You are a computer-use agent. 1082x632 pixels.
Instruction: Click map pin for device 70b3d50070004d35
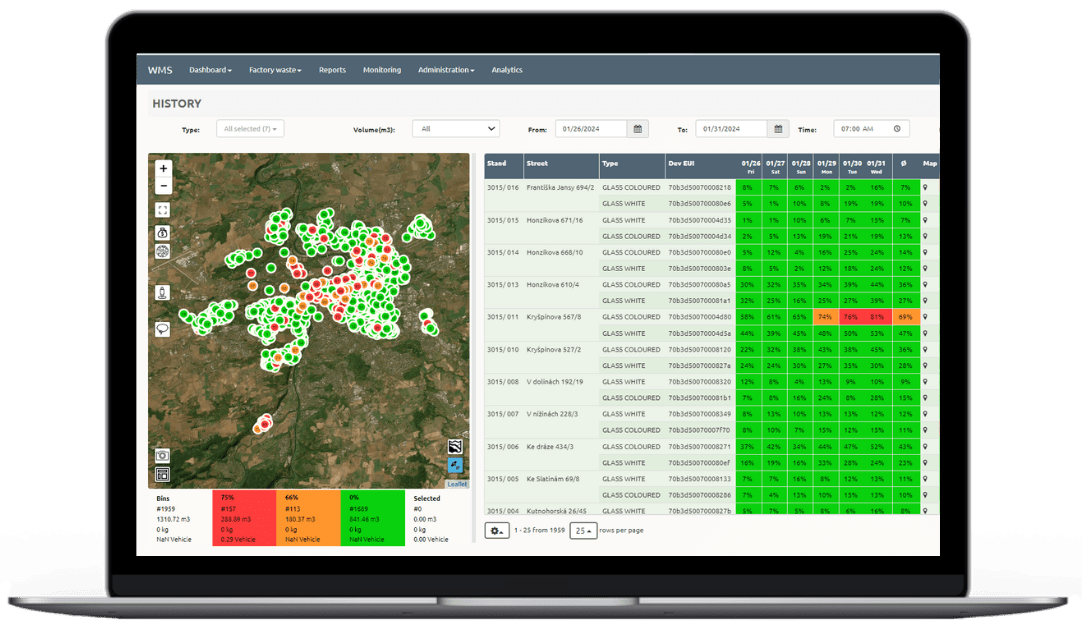925,220
